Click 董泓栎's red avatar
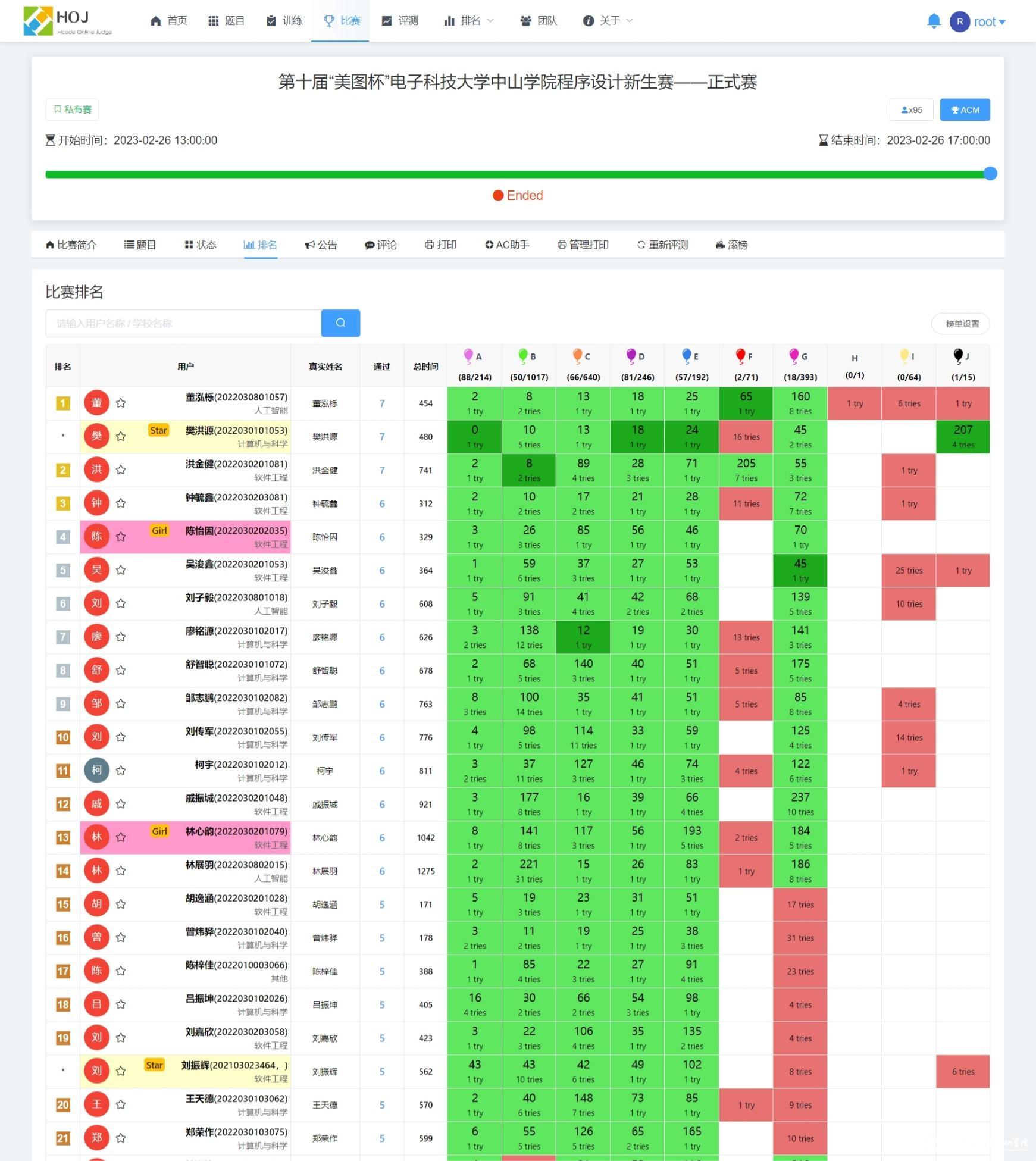Image resolution: width=1036 pixels, height=1161 pixels. point(96,403)
